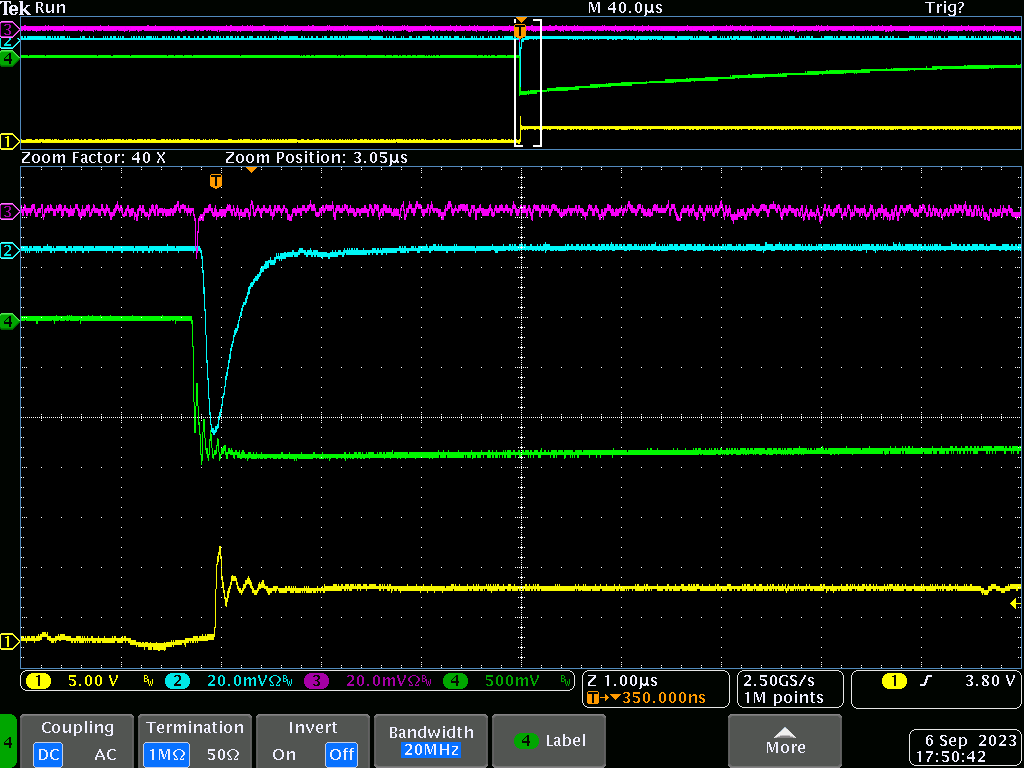
Task: Click the rising edge trigger readout icon
Action: point(926,681)
